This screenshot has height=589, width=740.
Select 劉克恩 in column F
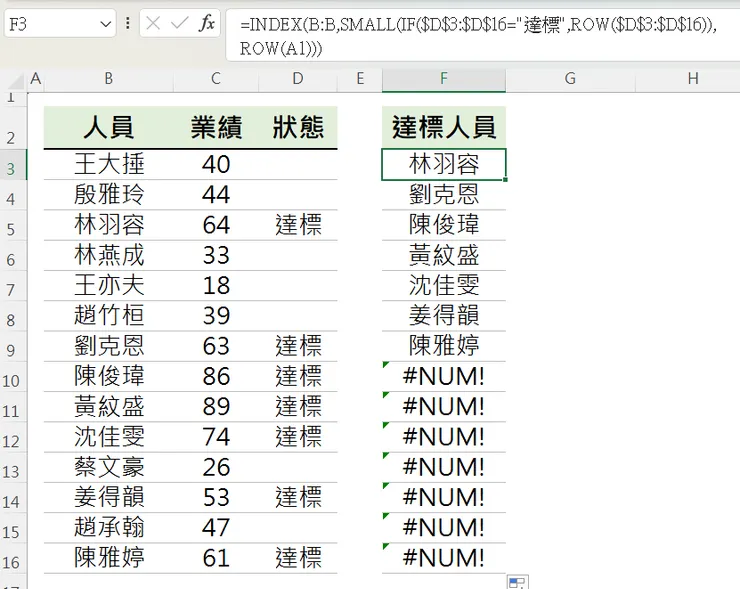coord(444,194)
